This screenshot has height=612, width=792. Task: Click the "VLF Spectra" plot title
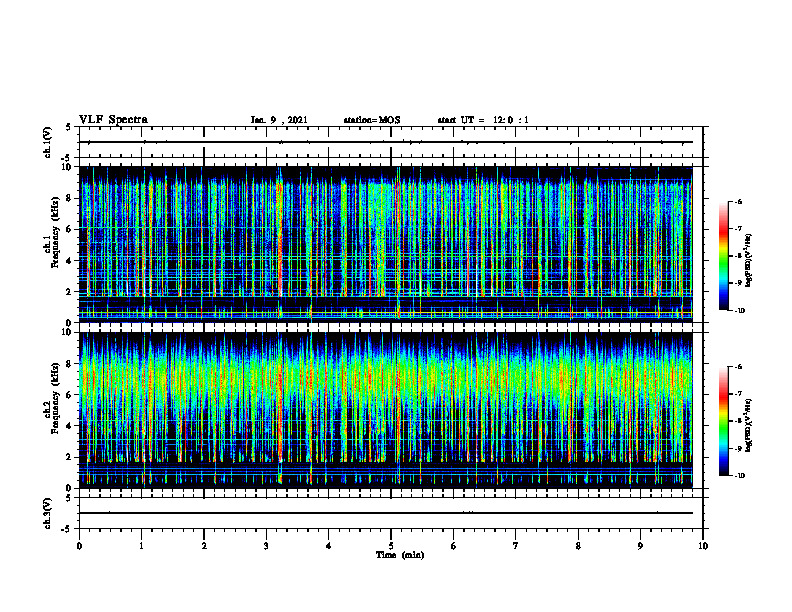[x=113, y=120]
